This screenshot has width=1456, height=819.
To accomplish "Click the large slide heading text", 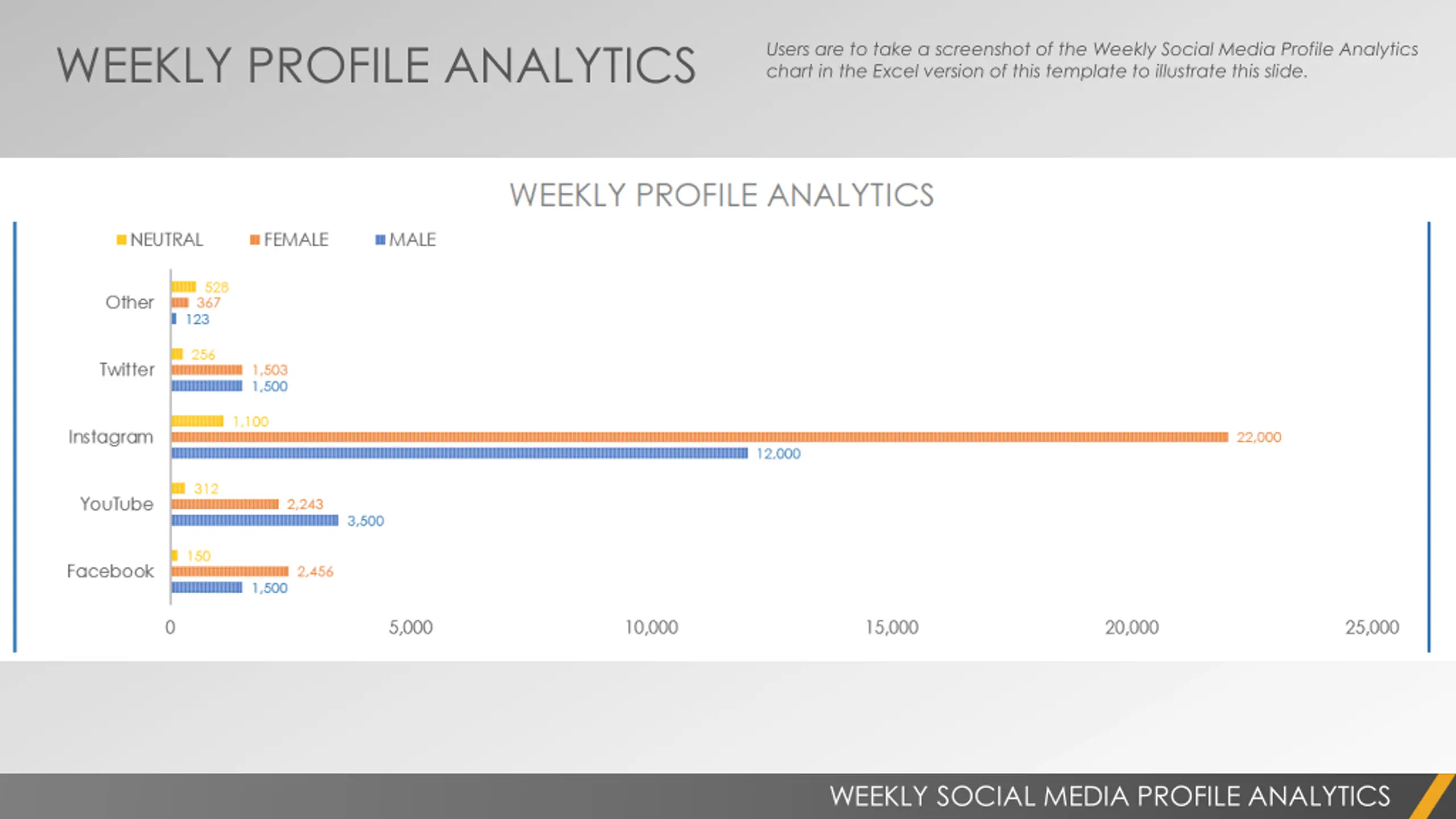I will tap(376, 65).
